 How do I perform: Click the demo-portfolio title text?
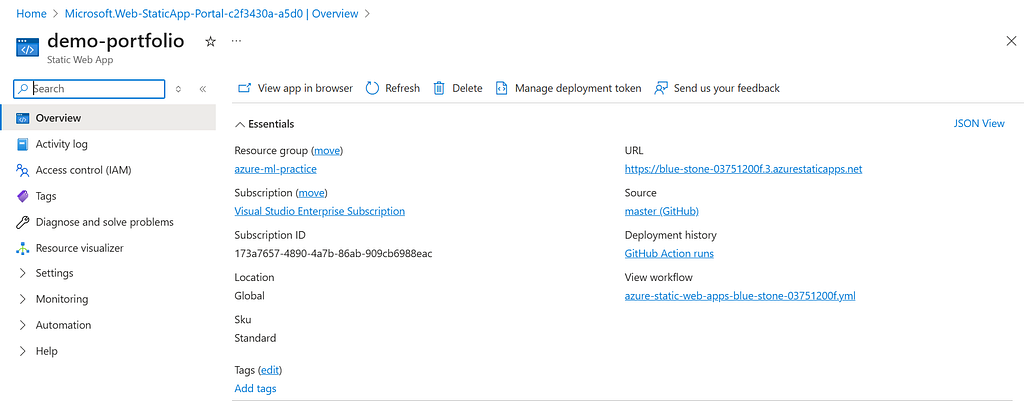coord(116,41)
